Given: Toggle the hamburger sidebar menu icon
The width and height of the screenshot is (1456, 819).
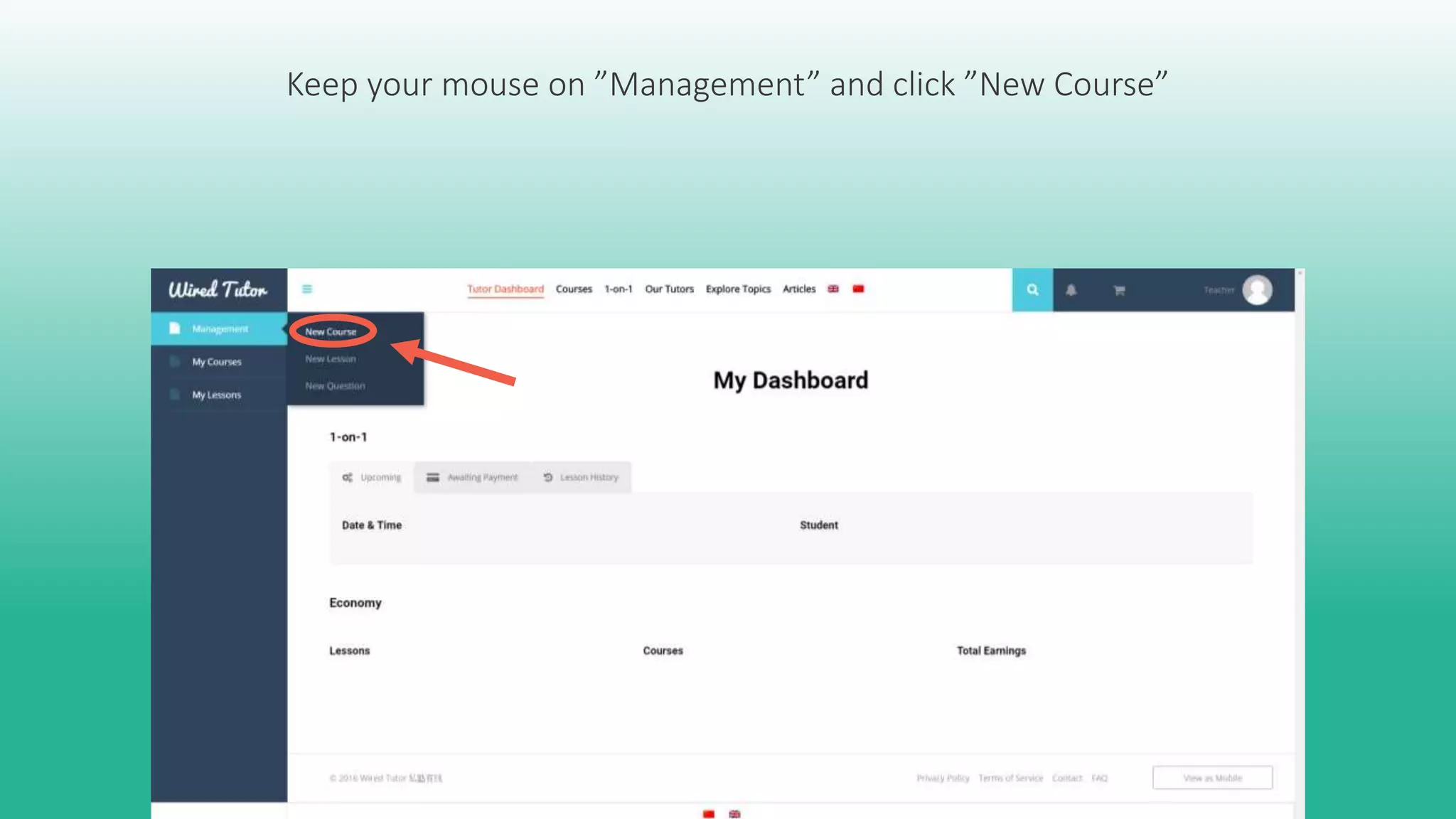Looking at the screenshot, I should pyautogui.click(x=307, y=289).
